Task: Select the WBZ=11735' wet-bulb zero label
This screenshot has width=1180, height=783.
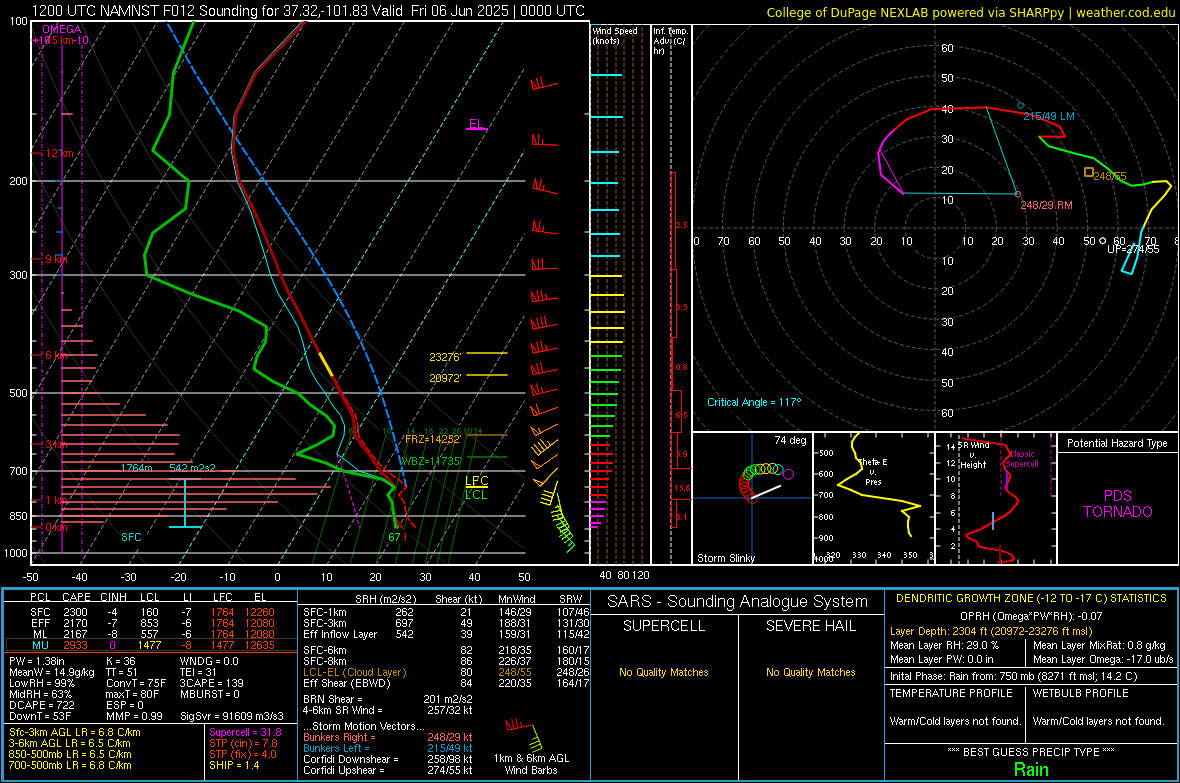Action: point(430,461)
